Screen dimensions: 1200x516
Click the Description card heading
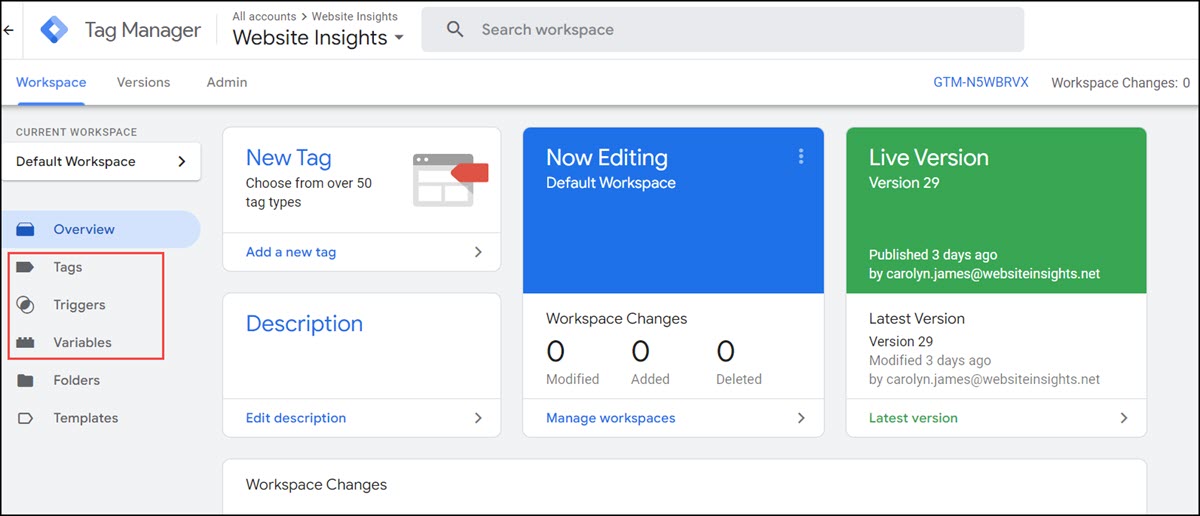tap(304, 324)
